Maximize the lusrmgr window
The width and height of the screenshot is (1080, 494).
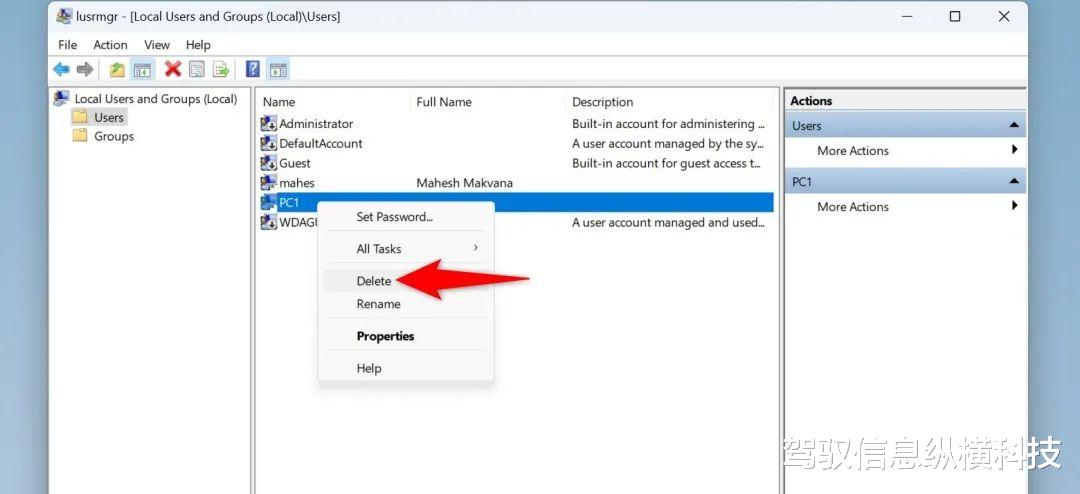click(x=955, y=17)
